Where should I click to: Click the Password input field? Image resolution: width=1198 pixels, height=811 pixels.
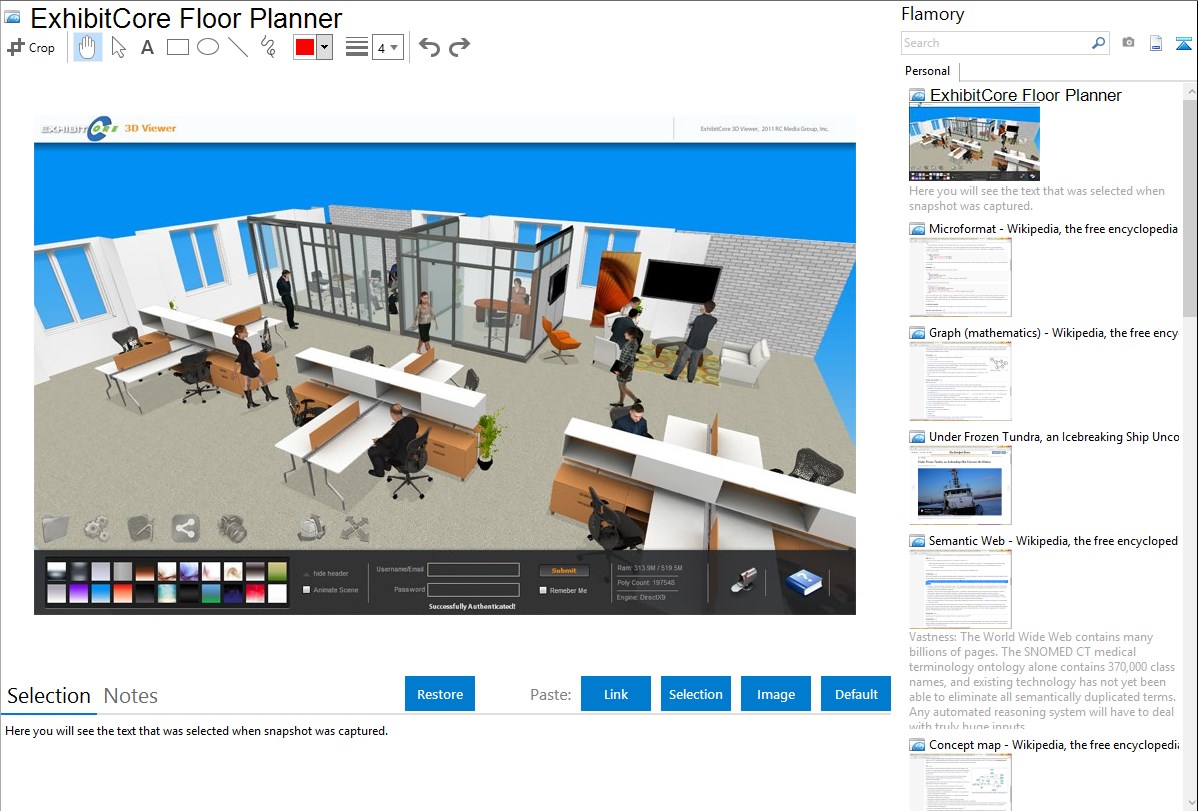474,590
